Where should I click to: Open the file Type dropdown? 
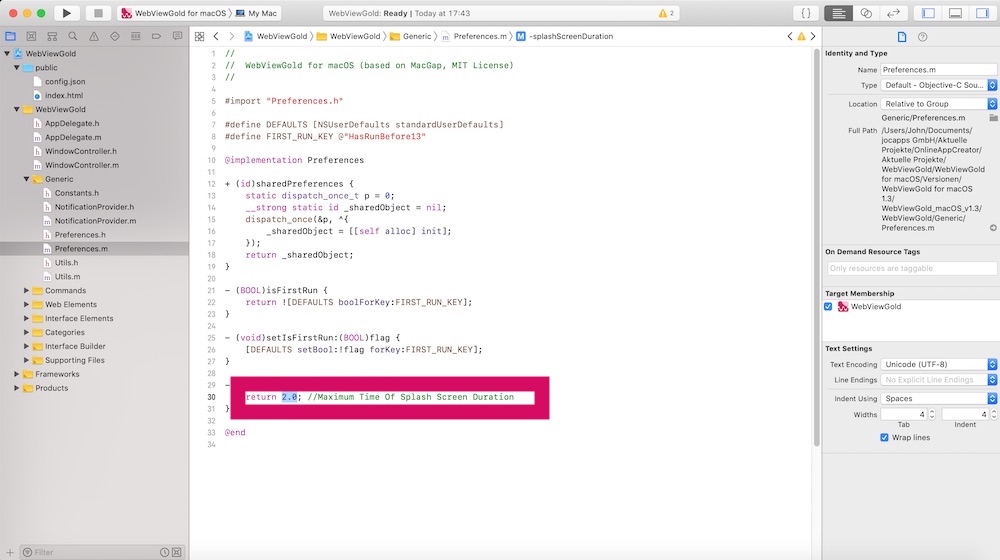tap(939, 85)
